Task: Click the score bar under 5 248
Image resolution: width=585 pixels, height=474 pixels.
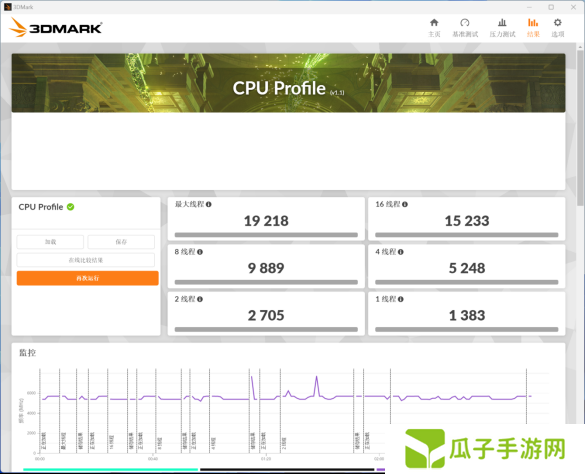Action: click(467, 282)
